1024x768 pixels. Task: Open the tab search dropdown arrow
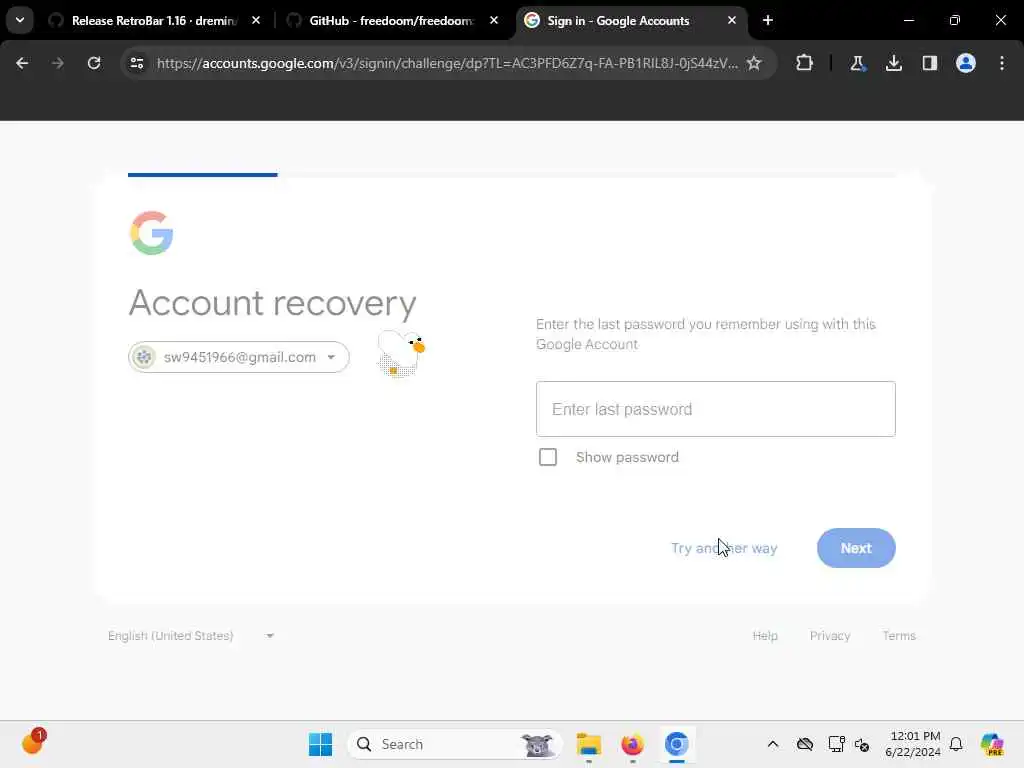[20, 20]
